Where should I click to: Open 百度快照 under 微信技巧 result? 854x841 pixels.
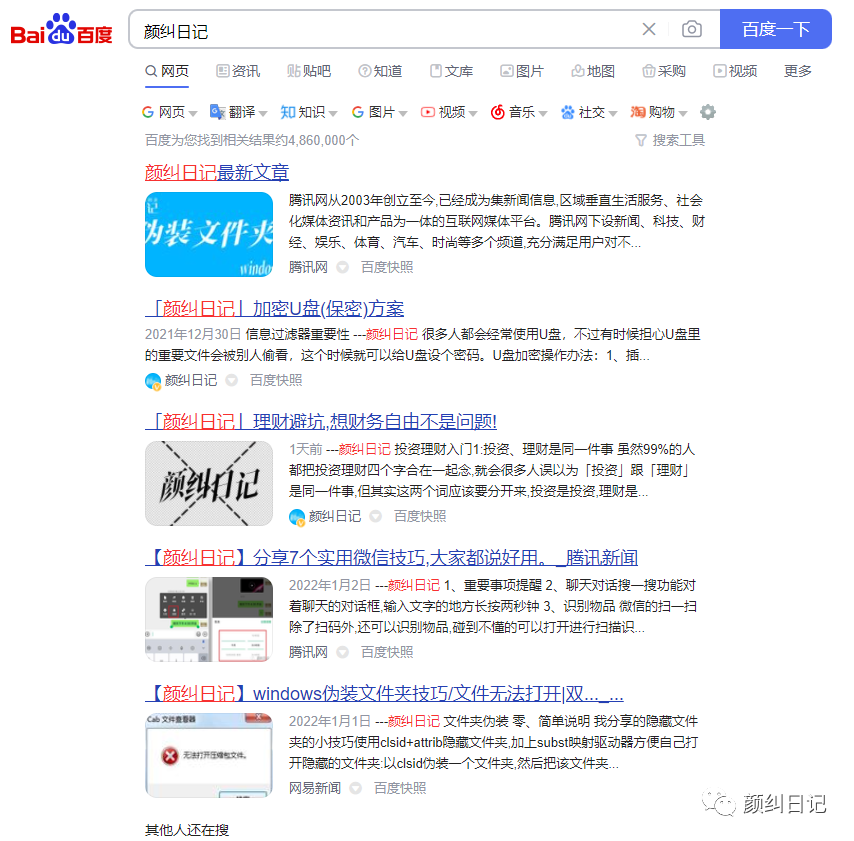point(387,652)
